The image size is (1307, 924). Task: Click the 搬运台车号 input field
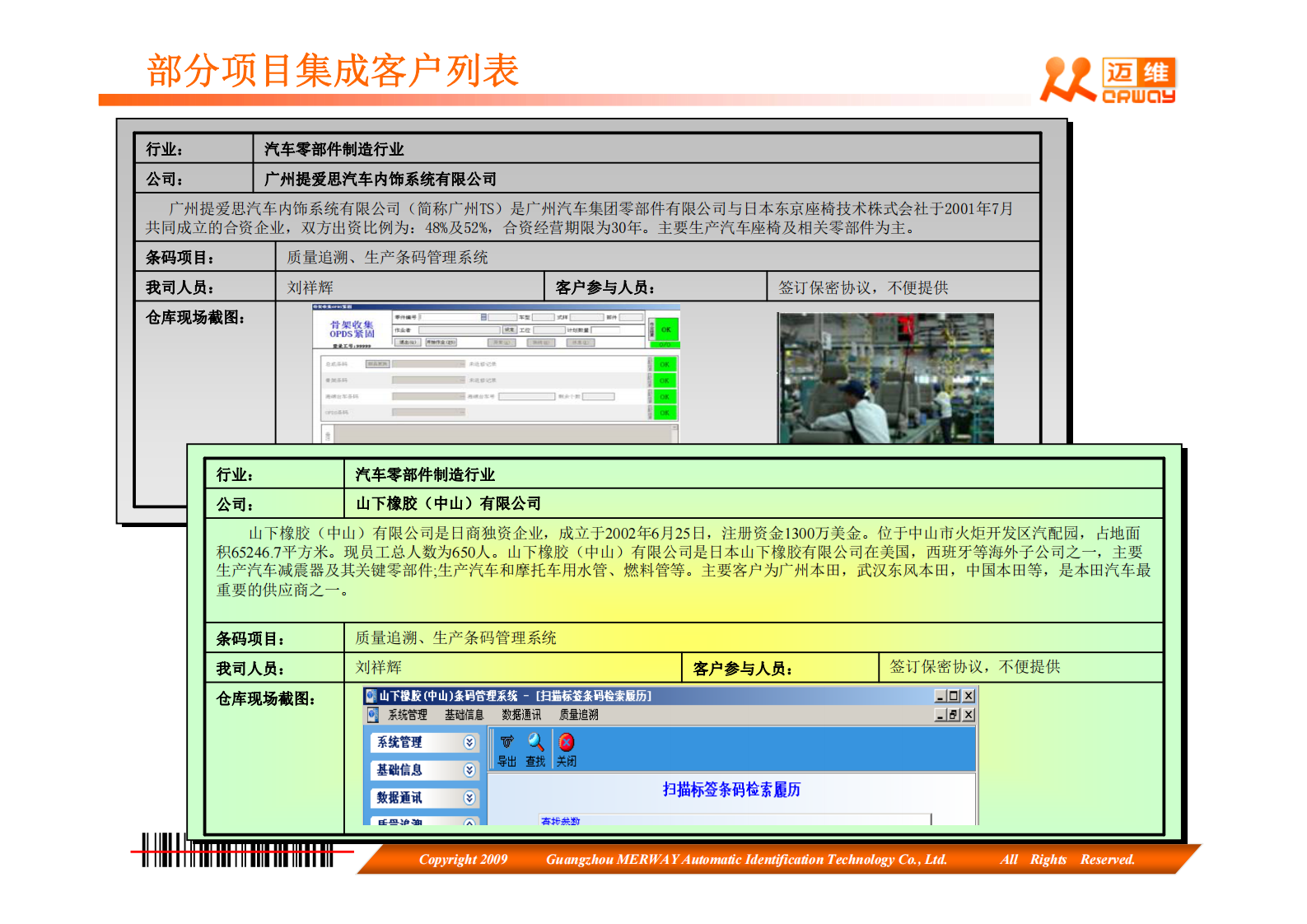coord(527,396)
